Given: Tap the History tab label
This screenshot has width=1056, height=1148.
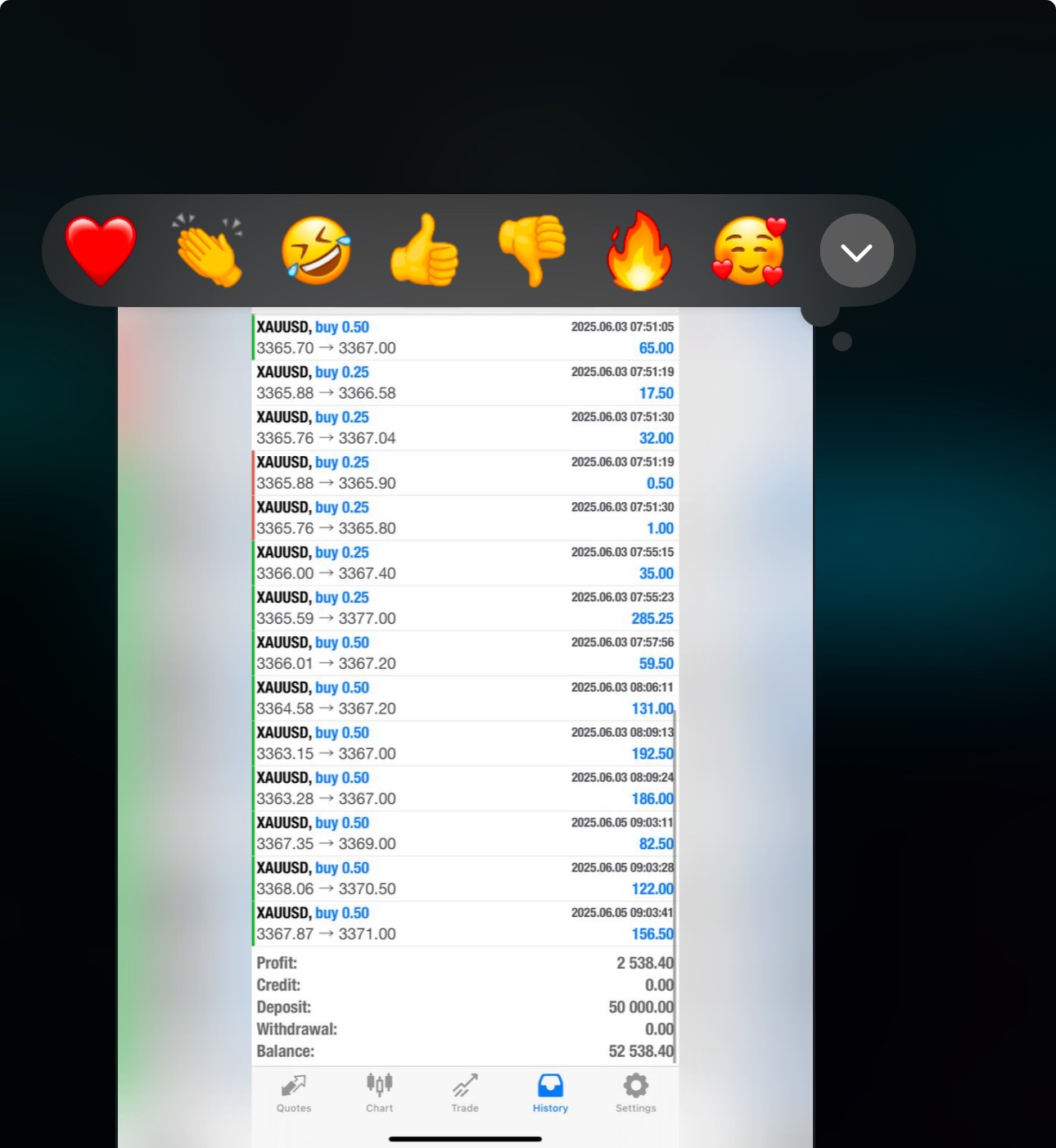Looking at the screenshot, I should (550, 1108).
